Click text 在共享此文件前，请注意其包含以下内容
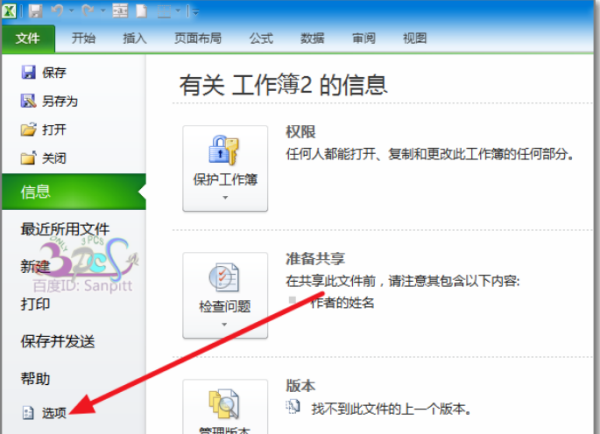 point(403,281)
